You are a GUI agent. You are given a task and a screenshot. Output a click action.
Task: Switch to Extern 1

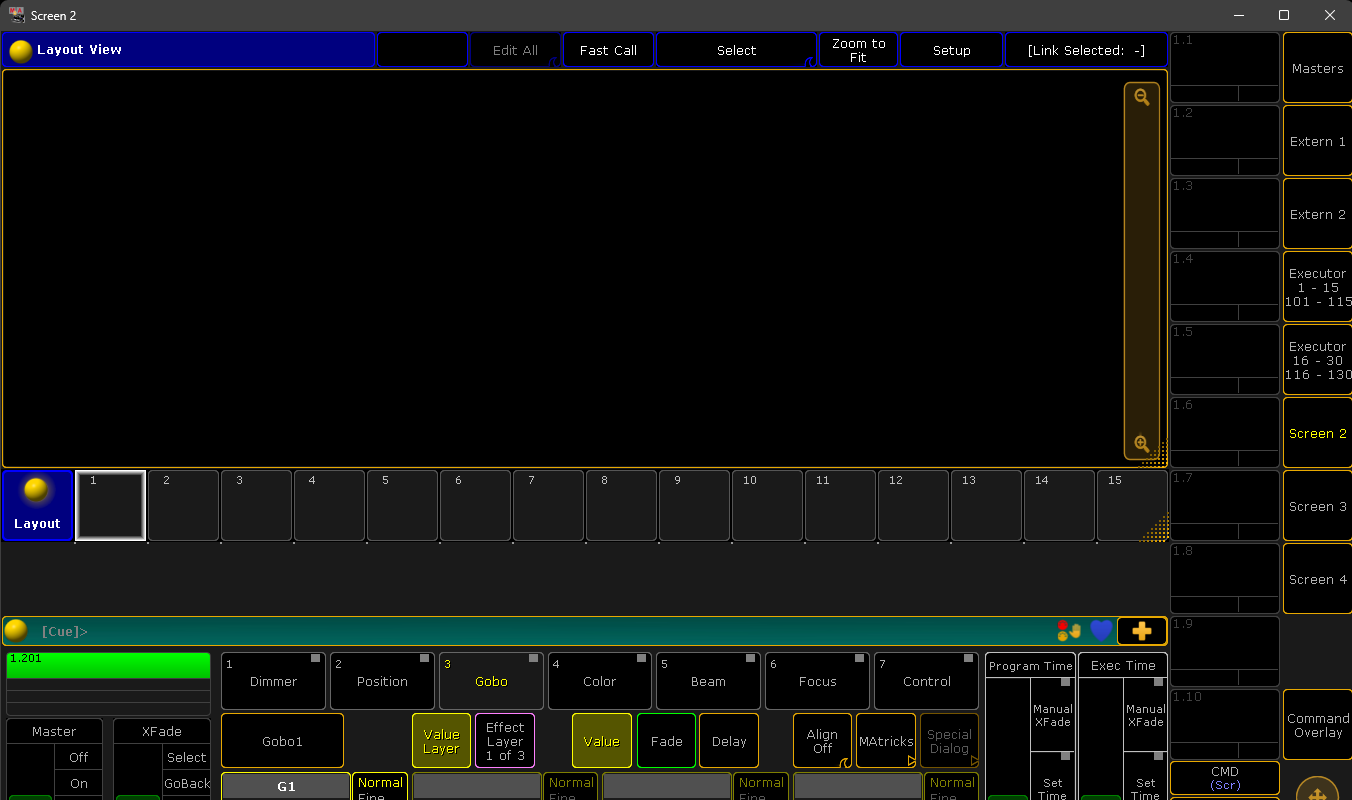click(x=1317, y=141)
